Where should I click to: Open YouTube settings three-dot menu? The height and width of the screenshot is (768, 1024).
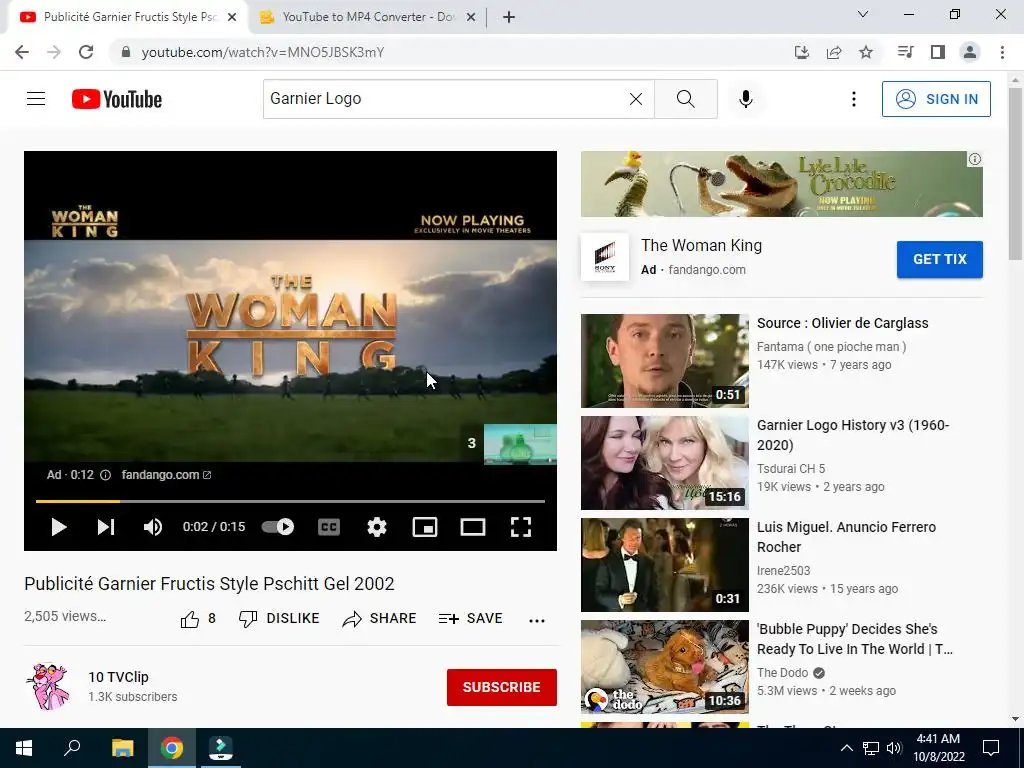click(x=854, y=99)
